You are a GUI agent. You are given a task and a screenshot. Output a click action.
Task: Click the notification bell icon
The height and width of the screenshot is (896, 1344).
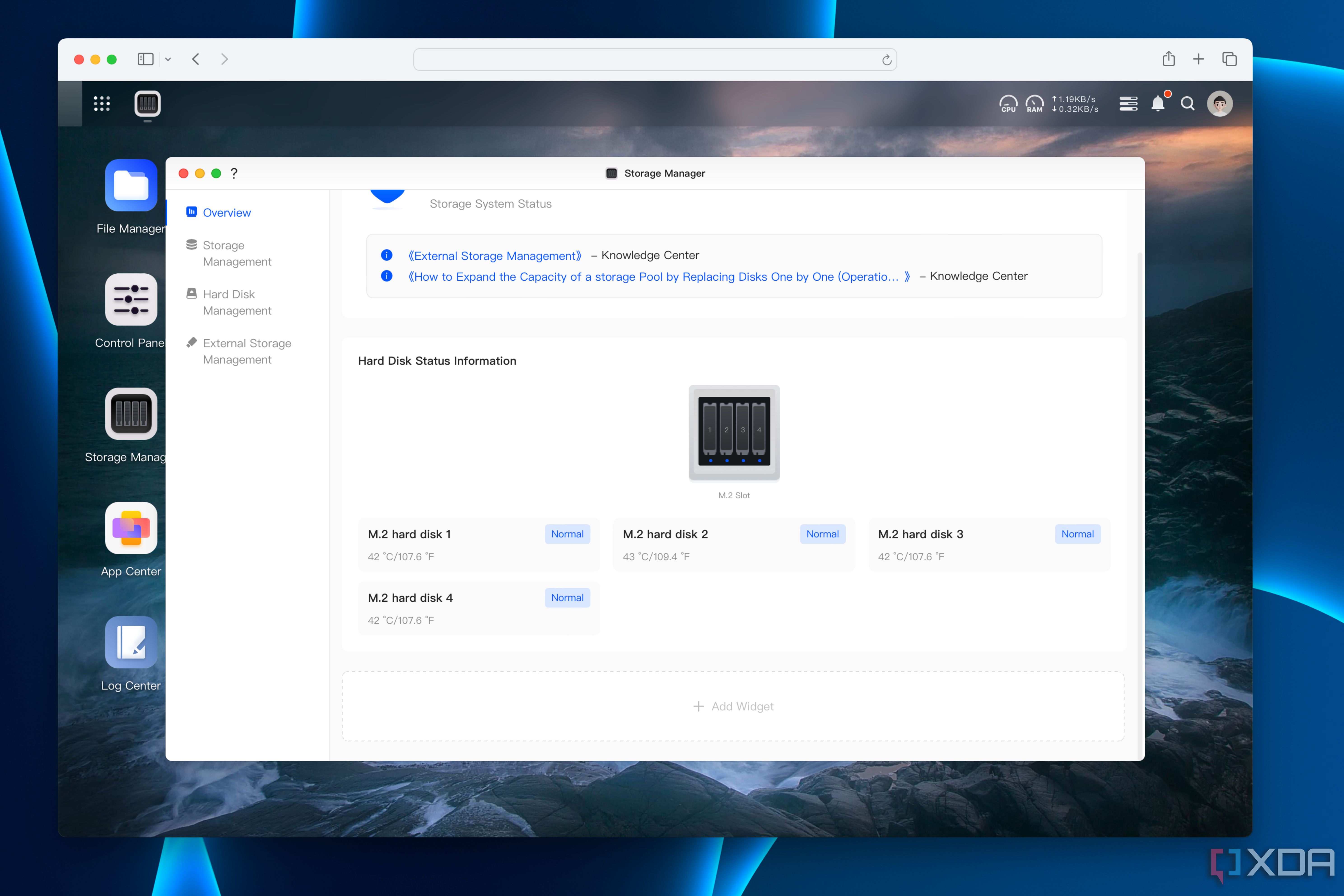tap(1158, 103)
